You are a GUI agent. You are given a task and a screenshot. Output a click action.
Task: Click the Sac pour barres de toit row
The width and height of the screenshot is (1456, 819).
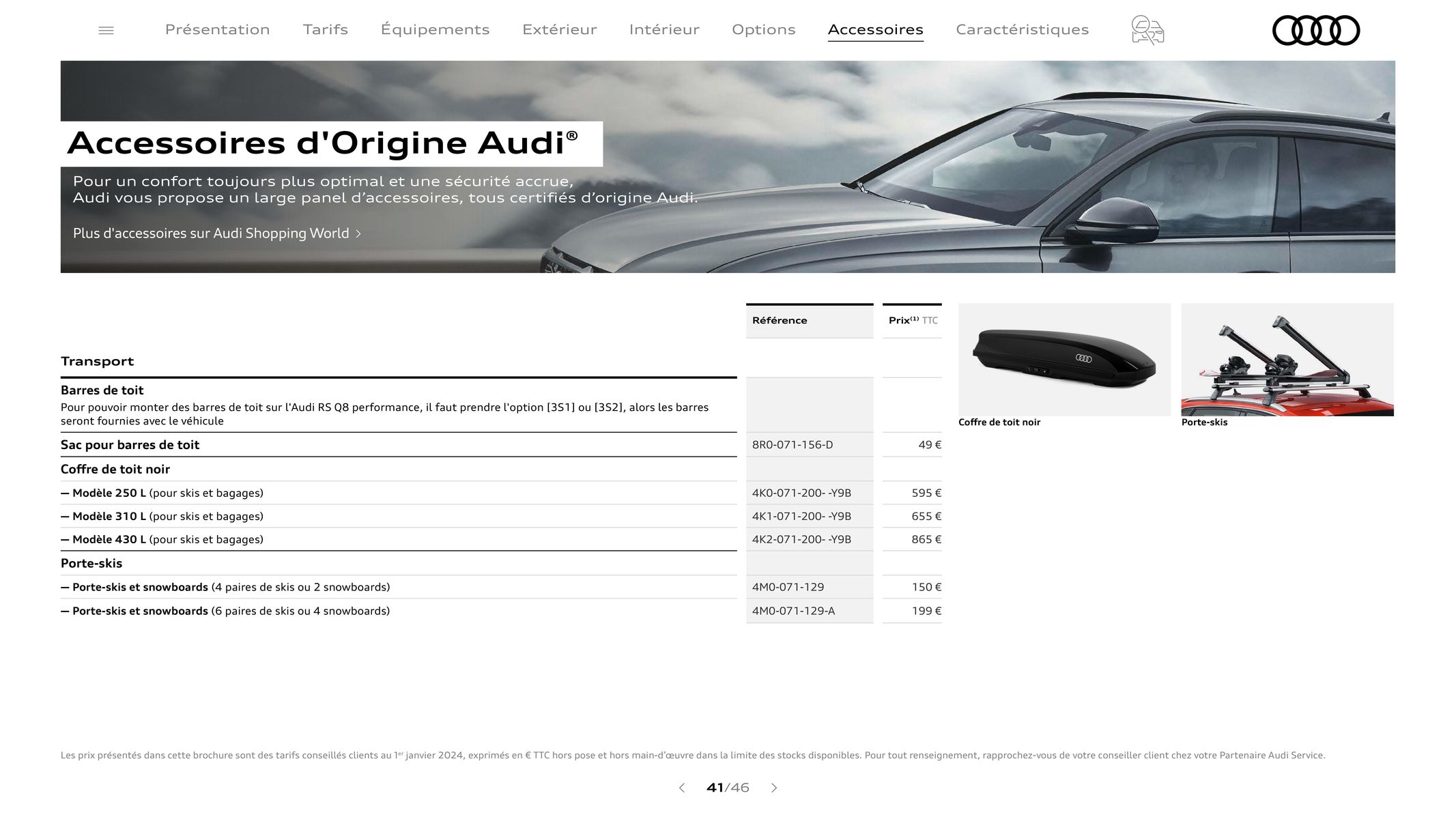point(501,445)
